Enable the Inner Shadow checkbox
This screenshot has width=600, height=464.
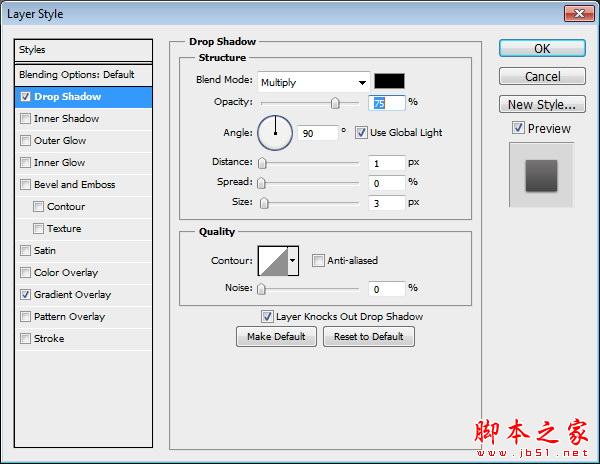(x=25, y=119)
